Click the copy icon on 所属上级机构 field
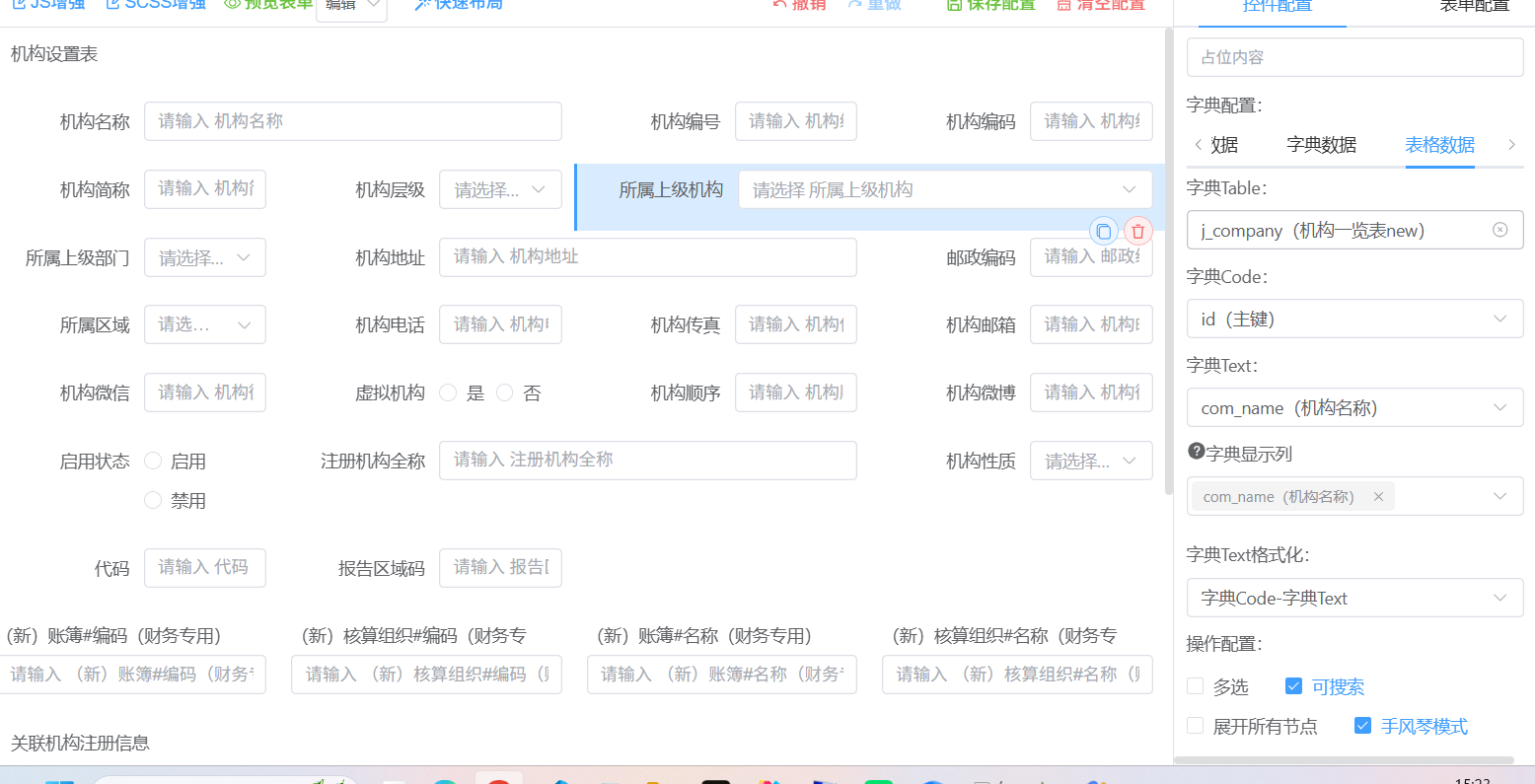This screenshot has height=784, width=1535. tap(1103, 232)
